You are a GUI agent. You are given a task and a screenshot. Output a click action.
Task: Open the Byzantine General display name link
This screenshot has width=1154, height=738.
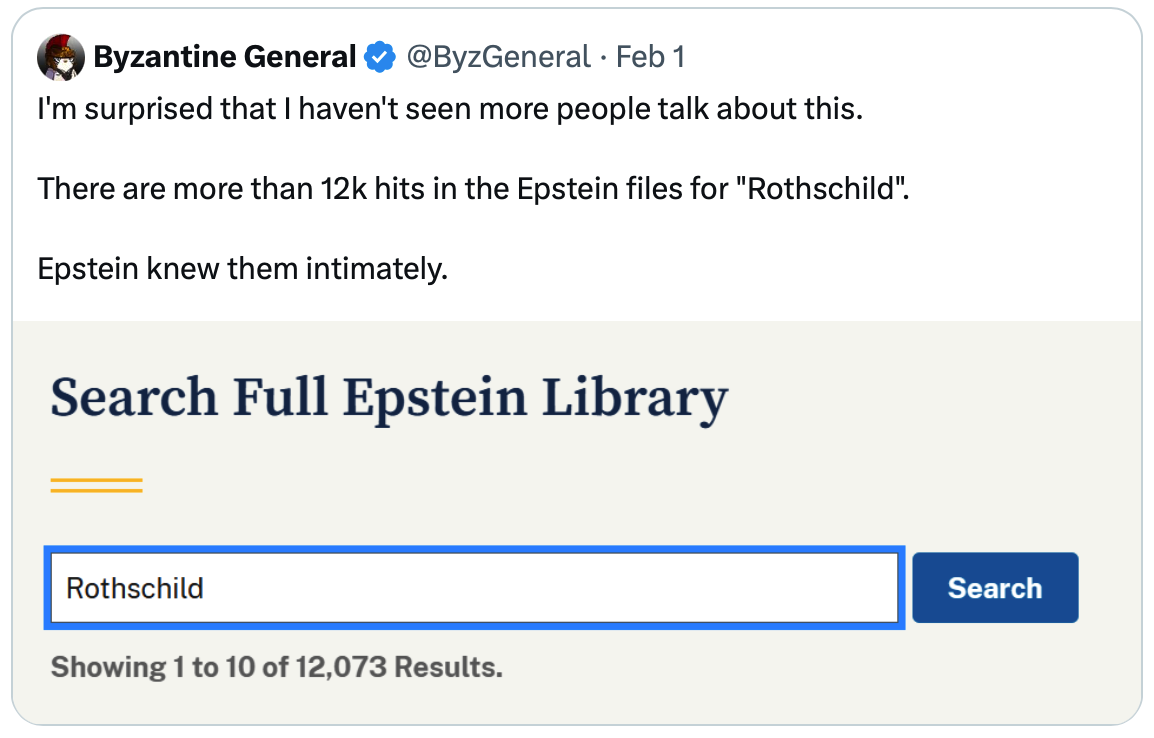[224, 57]
